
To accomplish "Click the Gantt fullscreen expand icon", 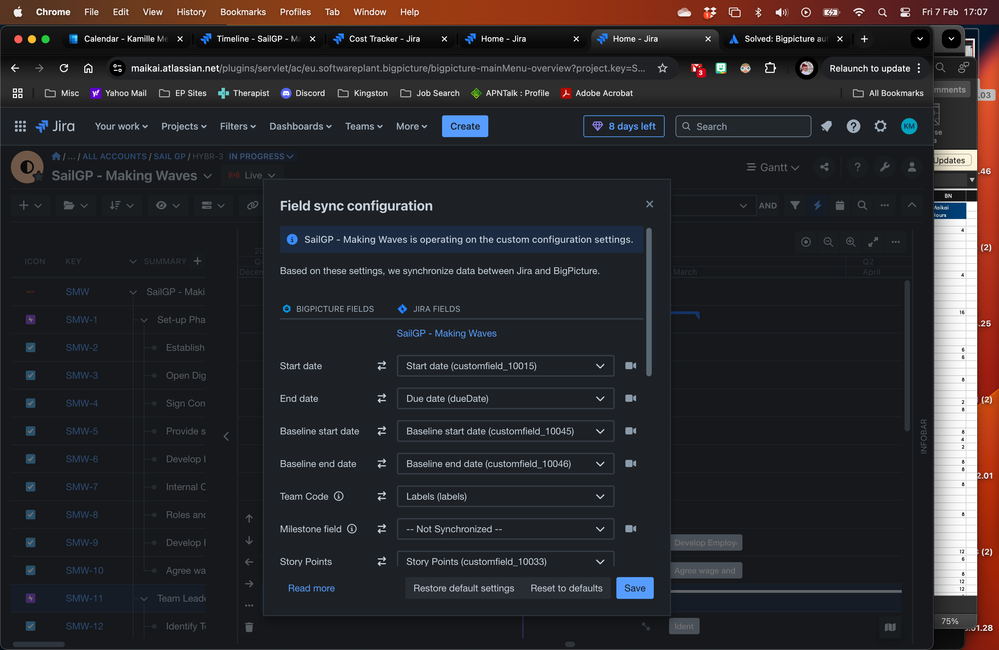I will coord(873,242).
